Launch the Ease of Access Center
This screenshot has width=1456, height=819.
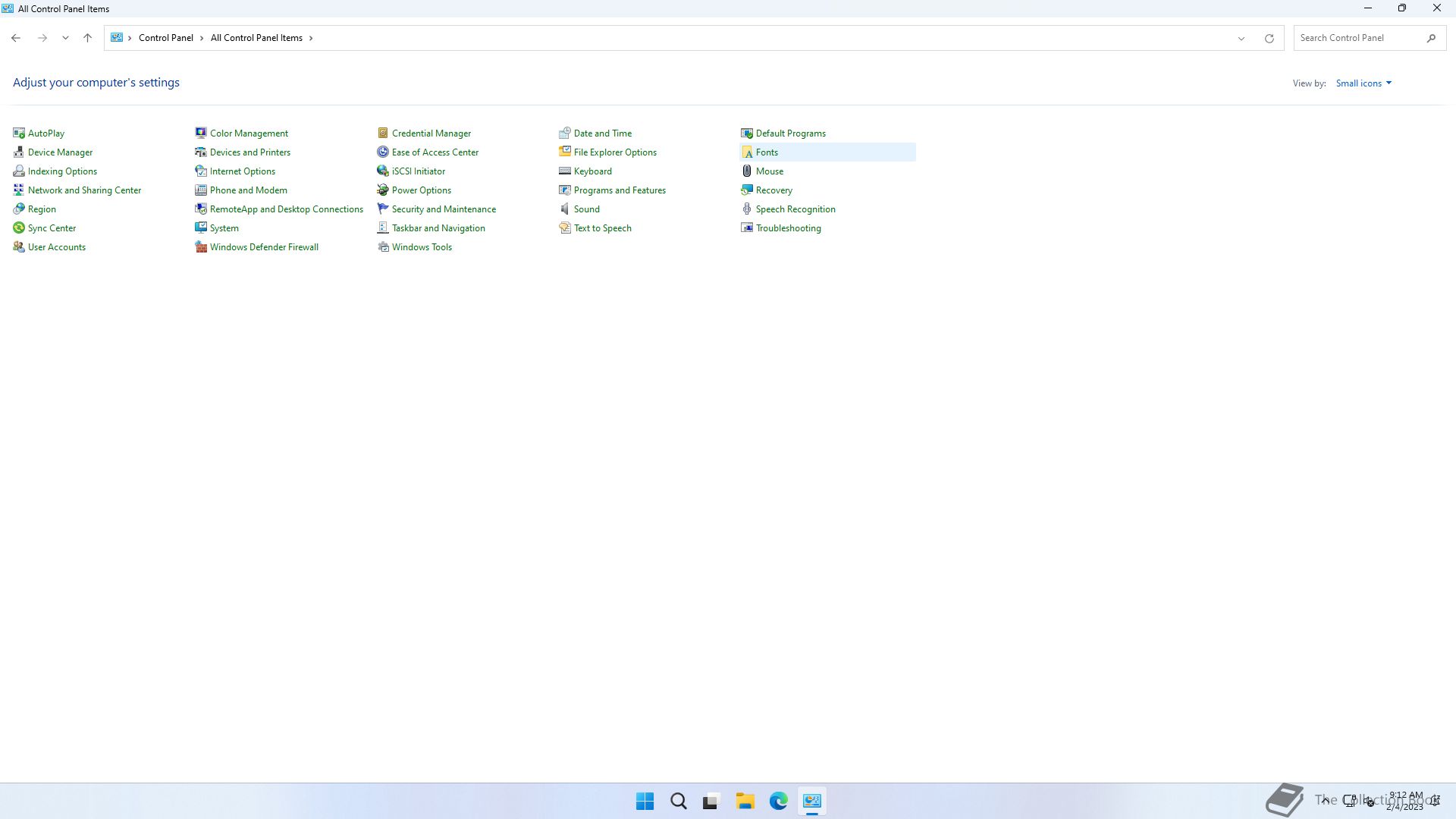[x=435, y=152]
